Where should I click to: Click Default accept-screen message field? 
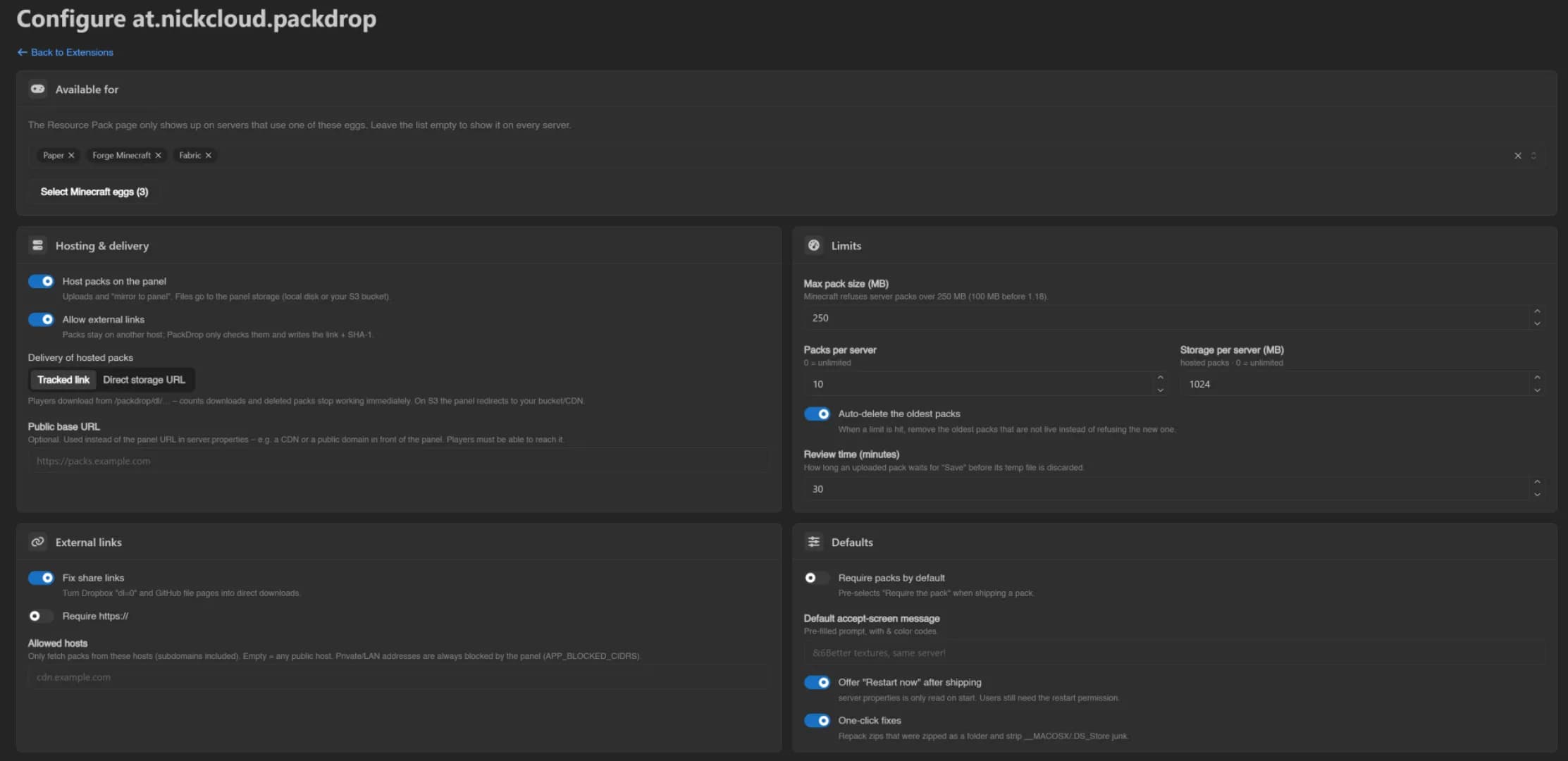pos(1174,653)
